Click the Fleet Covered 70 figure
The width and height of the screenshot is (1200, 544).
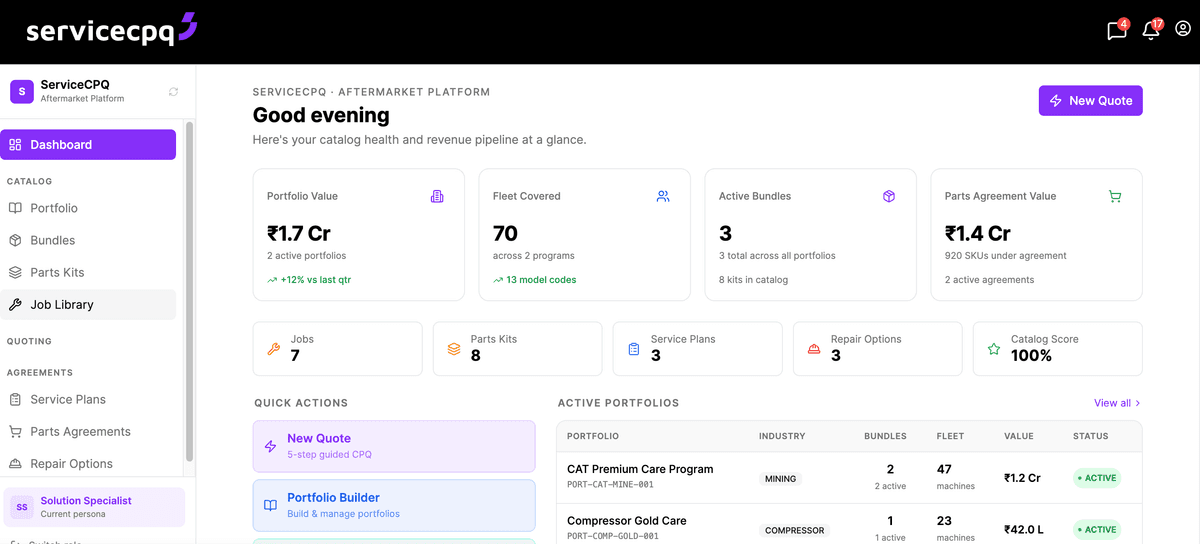pos(505,233)
